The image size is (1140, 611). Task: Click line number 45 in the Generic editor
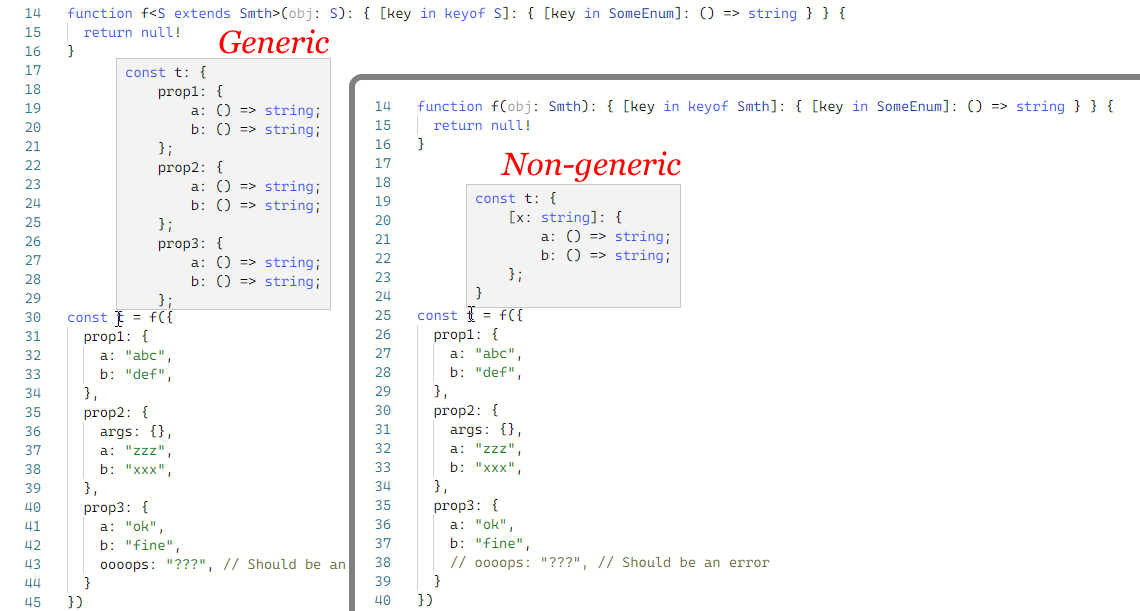(33, 602)
